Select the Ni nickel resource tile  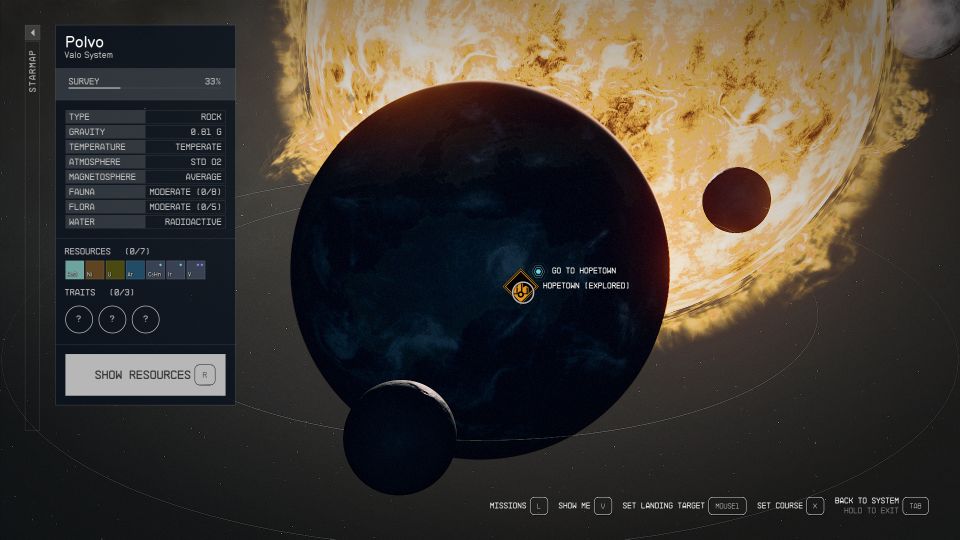pyautogui.click(x=95, y=270)
